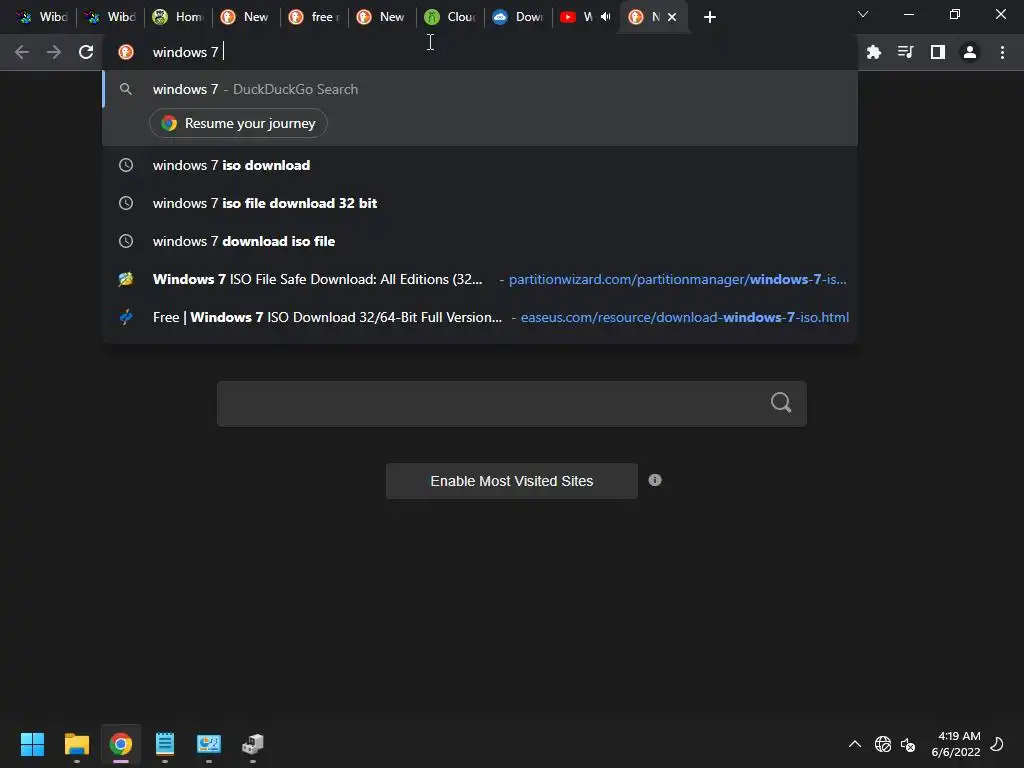Click the DuckDuckGo page search box
This screenshot has width=1024, height=768.
pyautogui.click(x=511, y=404)
